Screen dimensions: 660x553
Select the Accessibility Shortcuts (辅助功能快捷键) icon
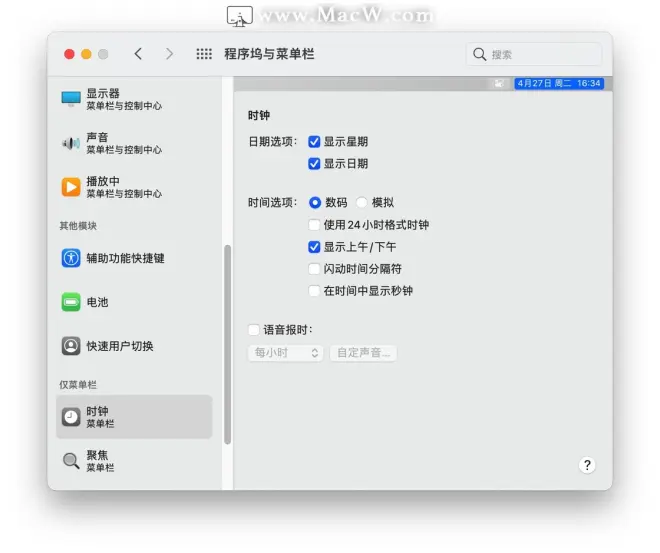(71, 258)
